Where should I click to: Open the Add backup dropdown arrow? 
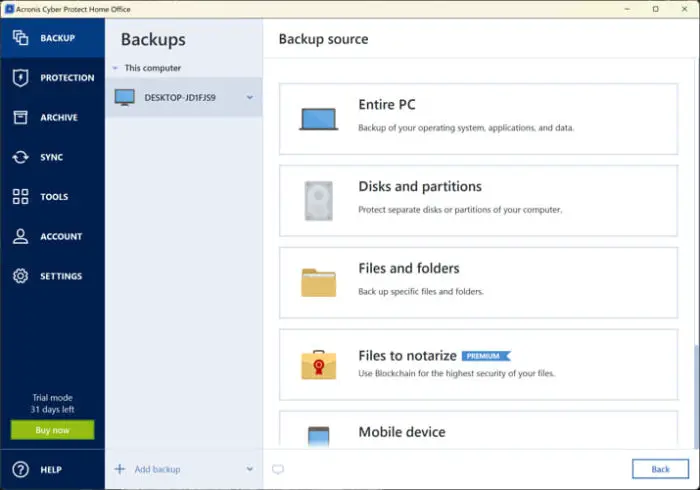tap(250, 469)
